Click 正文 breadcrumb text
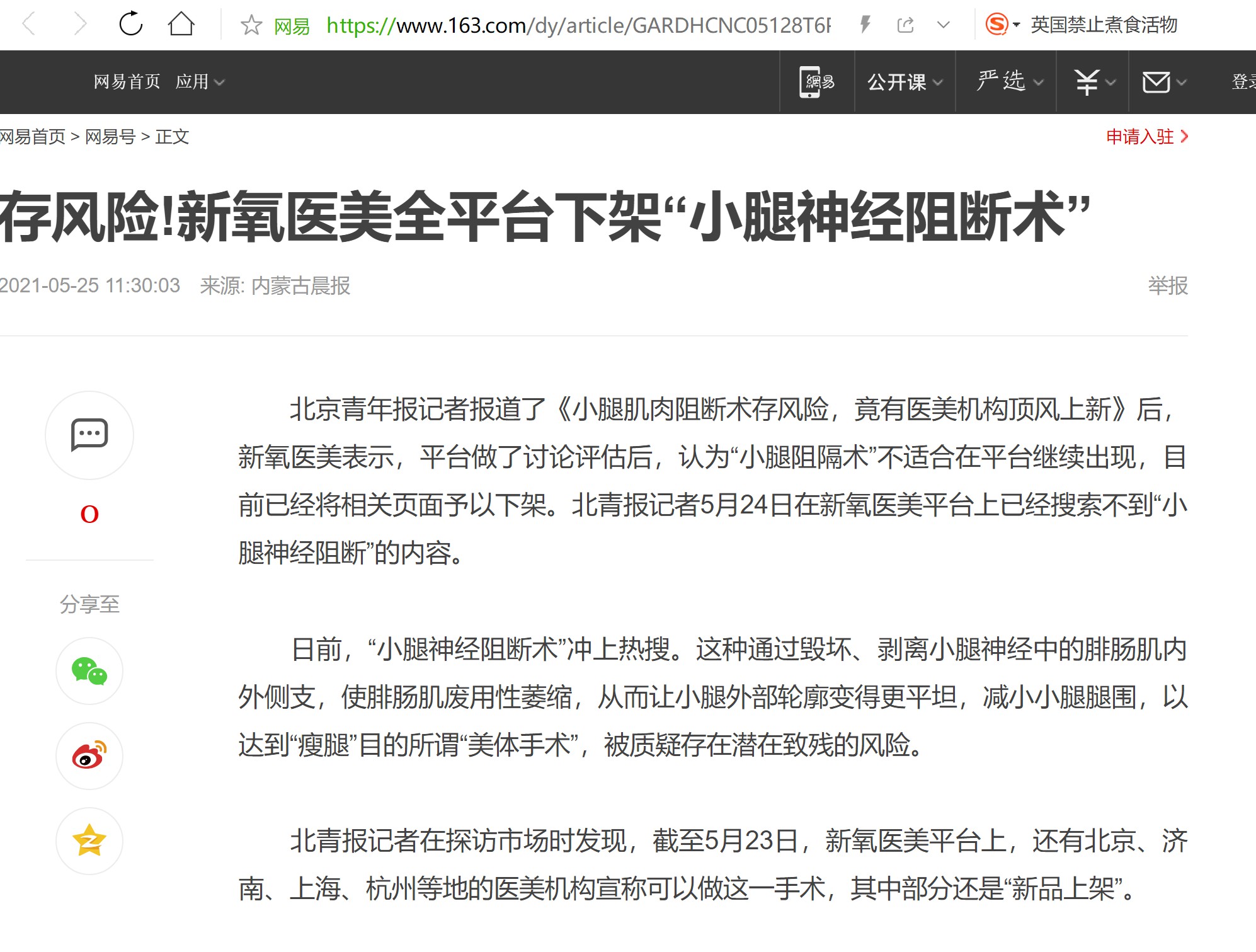The width and height of the screenshot is (1256, 952). click(172, 137)
